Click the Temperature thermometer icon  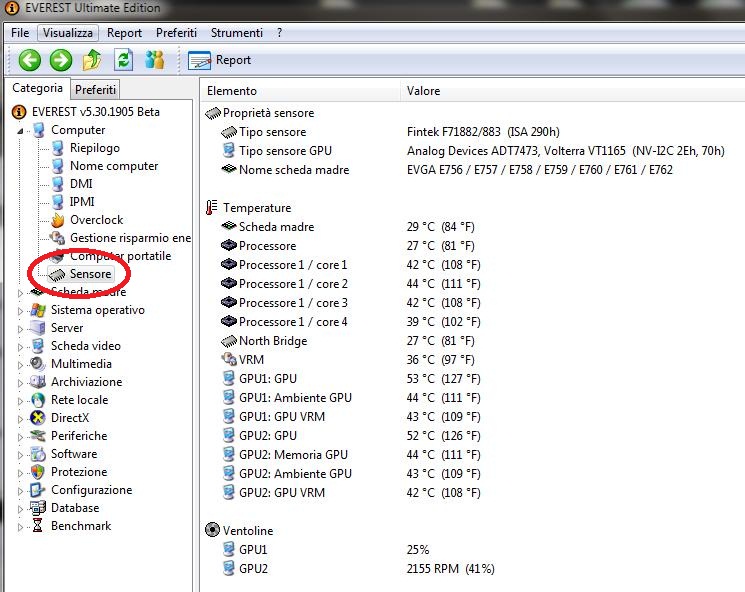click(x=212, y=208)
